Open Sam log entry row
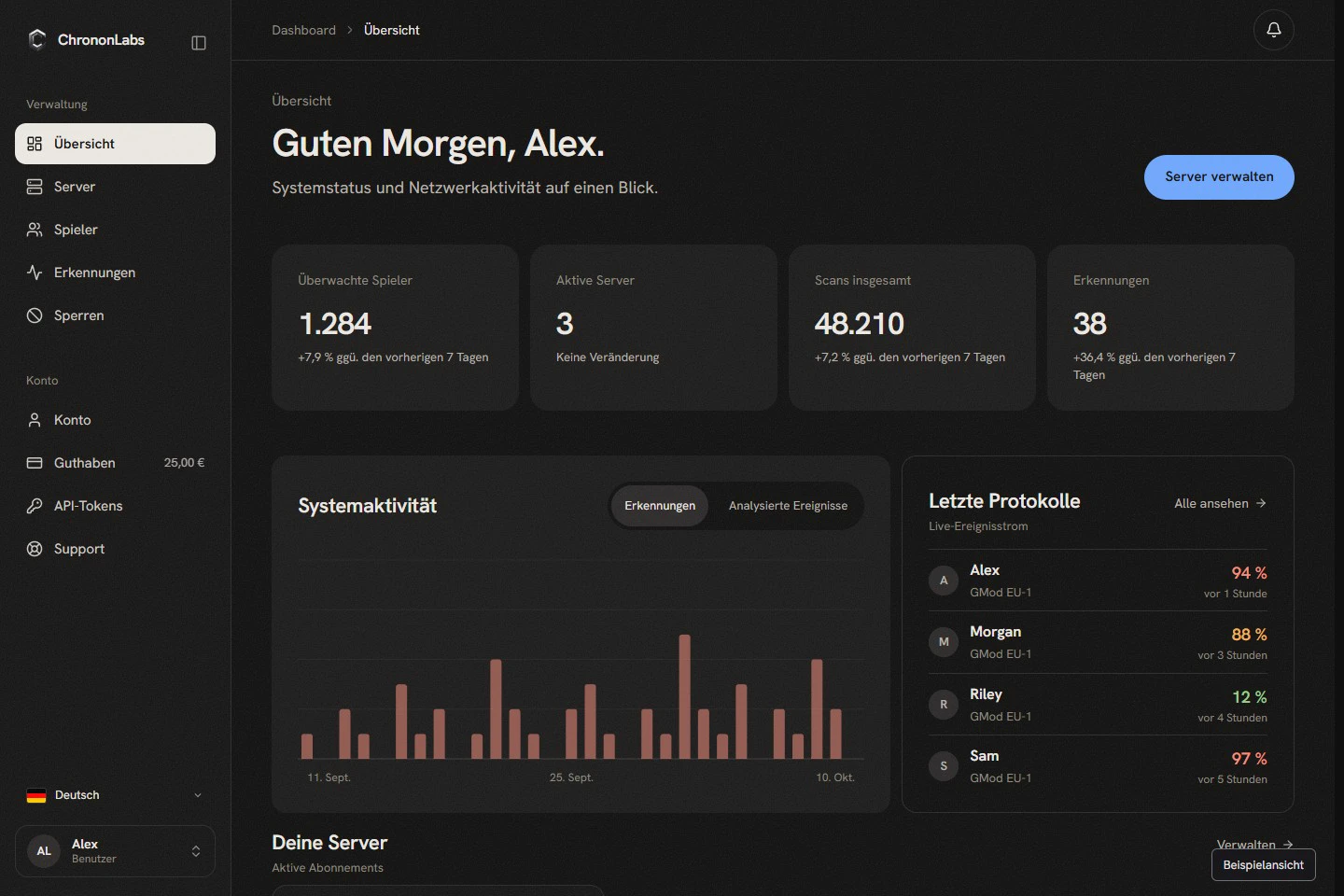This screenshot has width=1344, height=896. click(x=1098, y=766)
